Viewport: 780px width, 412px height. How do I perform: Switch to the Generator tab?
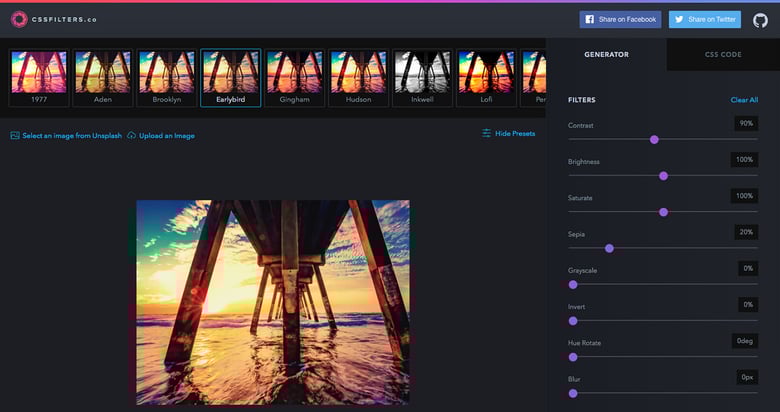tap(606, 55)
